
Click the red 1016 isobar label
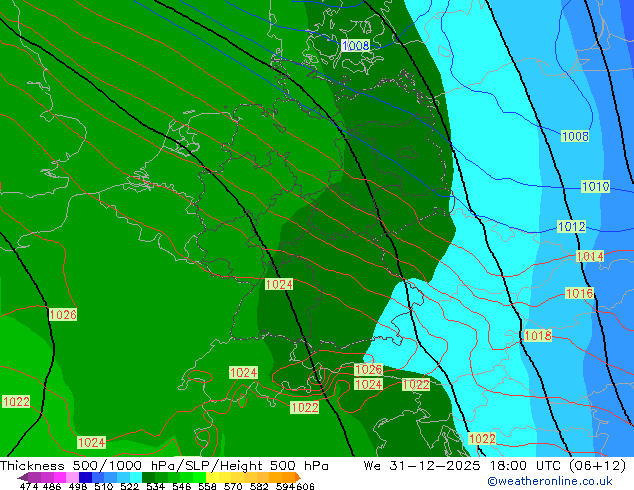point(579,294)
